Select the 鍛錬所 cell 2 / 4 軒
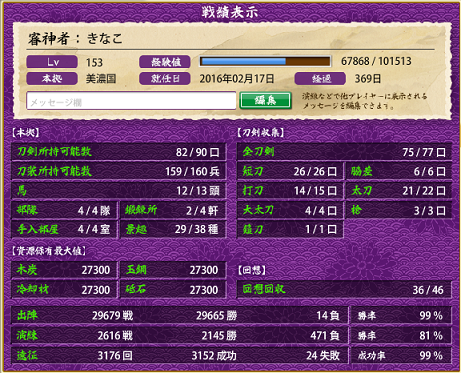 [x=173, y=210]
